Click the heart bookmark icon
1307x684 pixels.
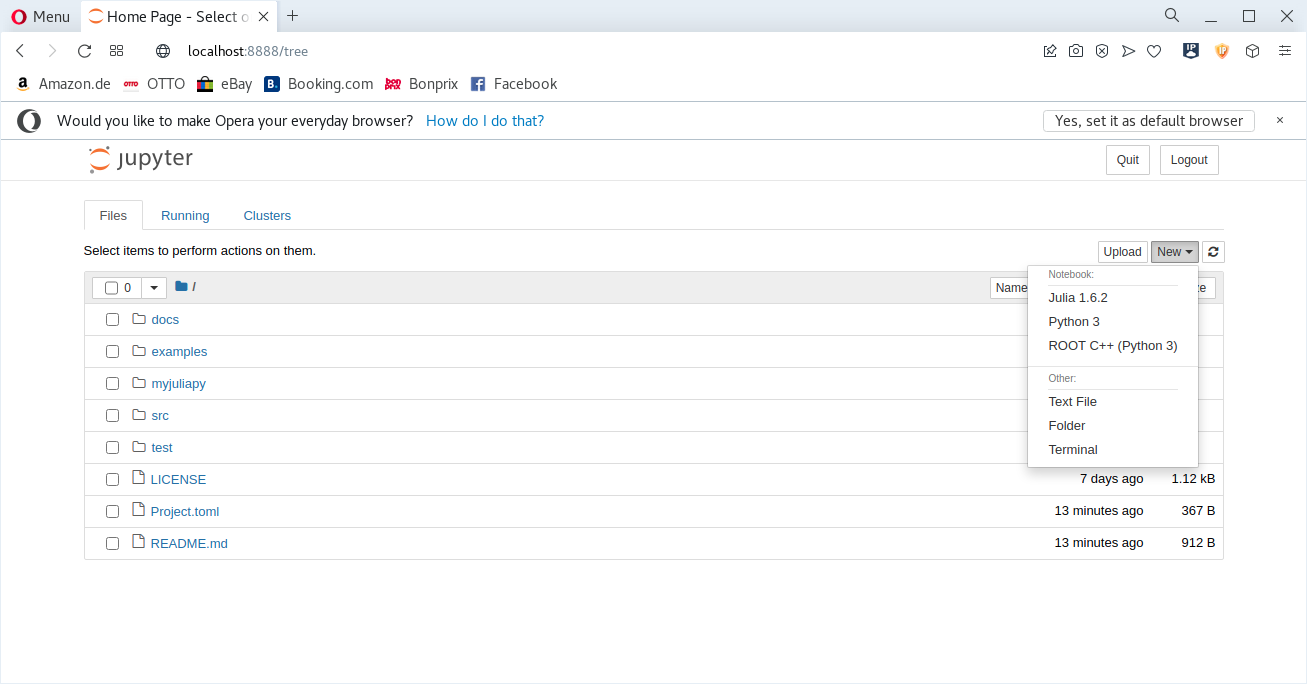pyautogui.click(x=1154, y=51)
